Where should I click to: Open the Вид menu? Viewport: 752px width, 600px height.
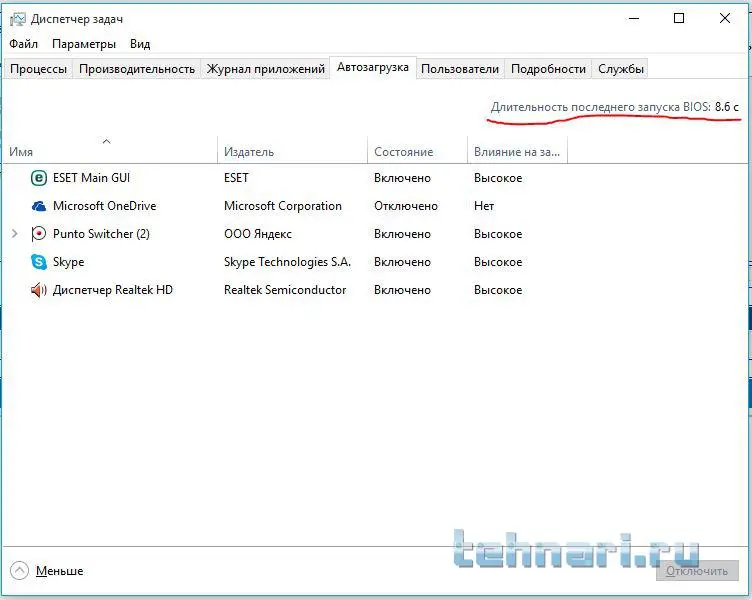(x=140, y=44)
